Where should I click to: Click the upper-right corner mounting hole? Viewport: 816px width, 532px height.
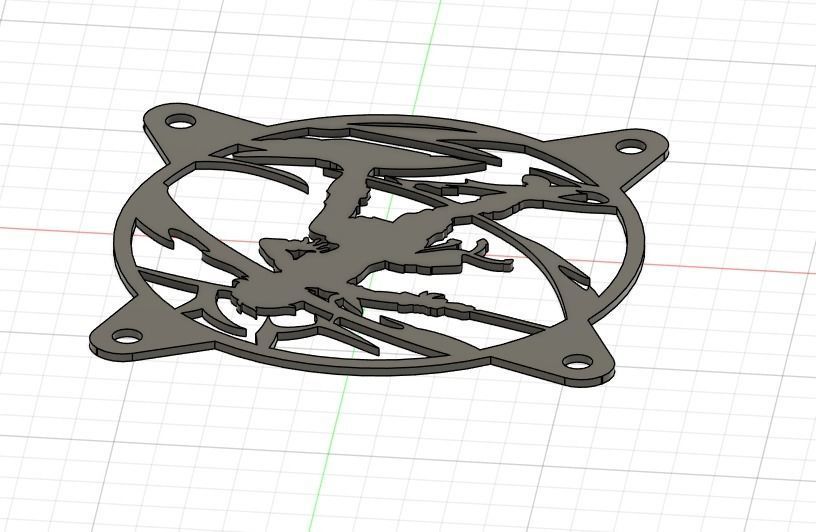(x=630, y=146)
